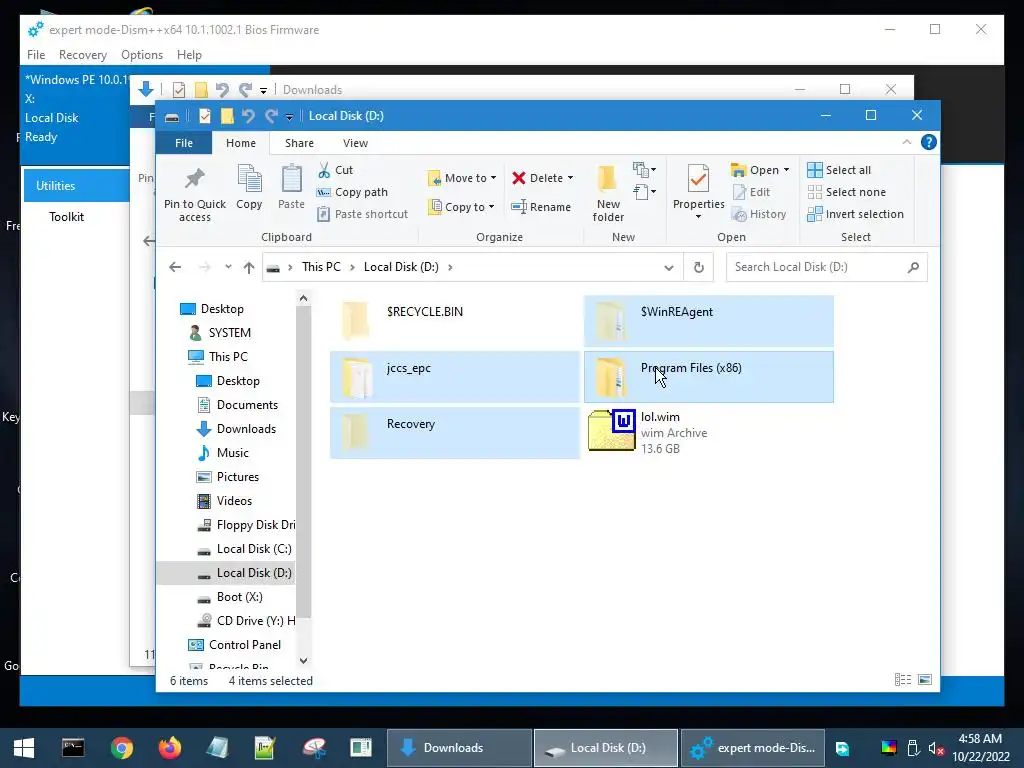Click the search magnifier icon
This screenshot has height=768, width=1024.
pyautogui.click(x=913, y=267)
